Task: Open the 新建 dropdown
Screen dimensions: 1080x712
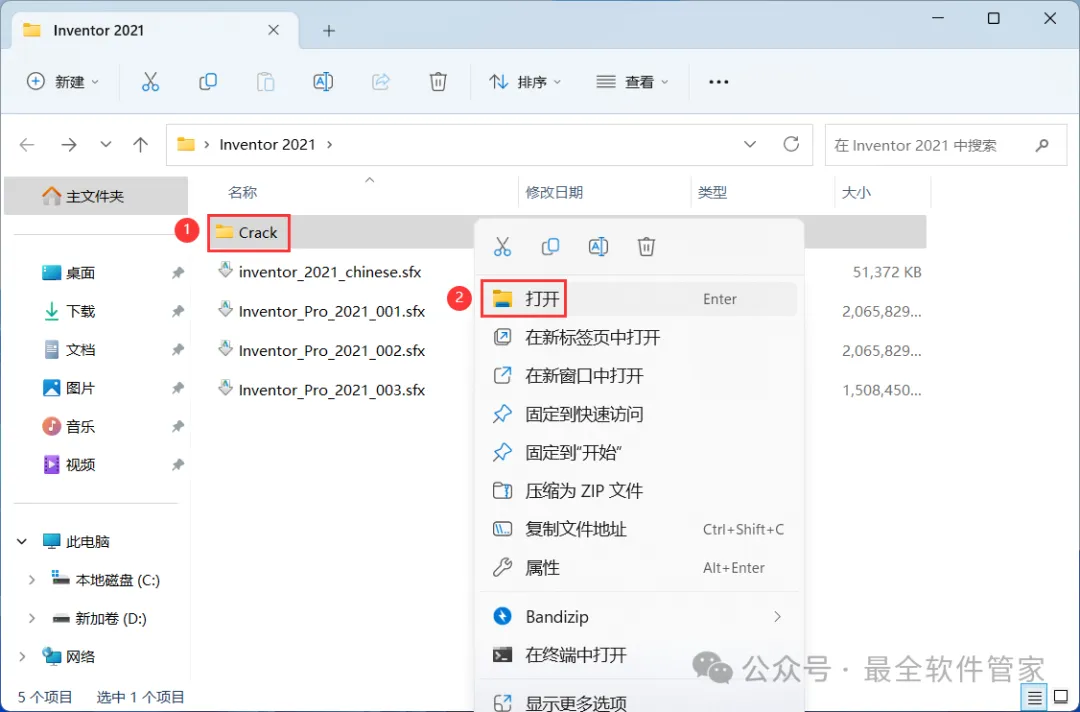Action: click(63, 82)
